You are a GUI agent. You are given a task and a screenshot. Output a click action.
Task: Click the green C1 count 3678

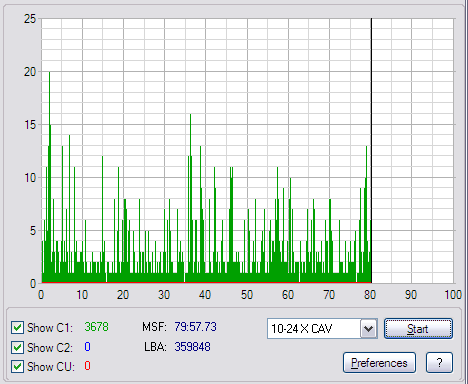pyautogui.click(x=96, y=327)
